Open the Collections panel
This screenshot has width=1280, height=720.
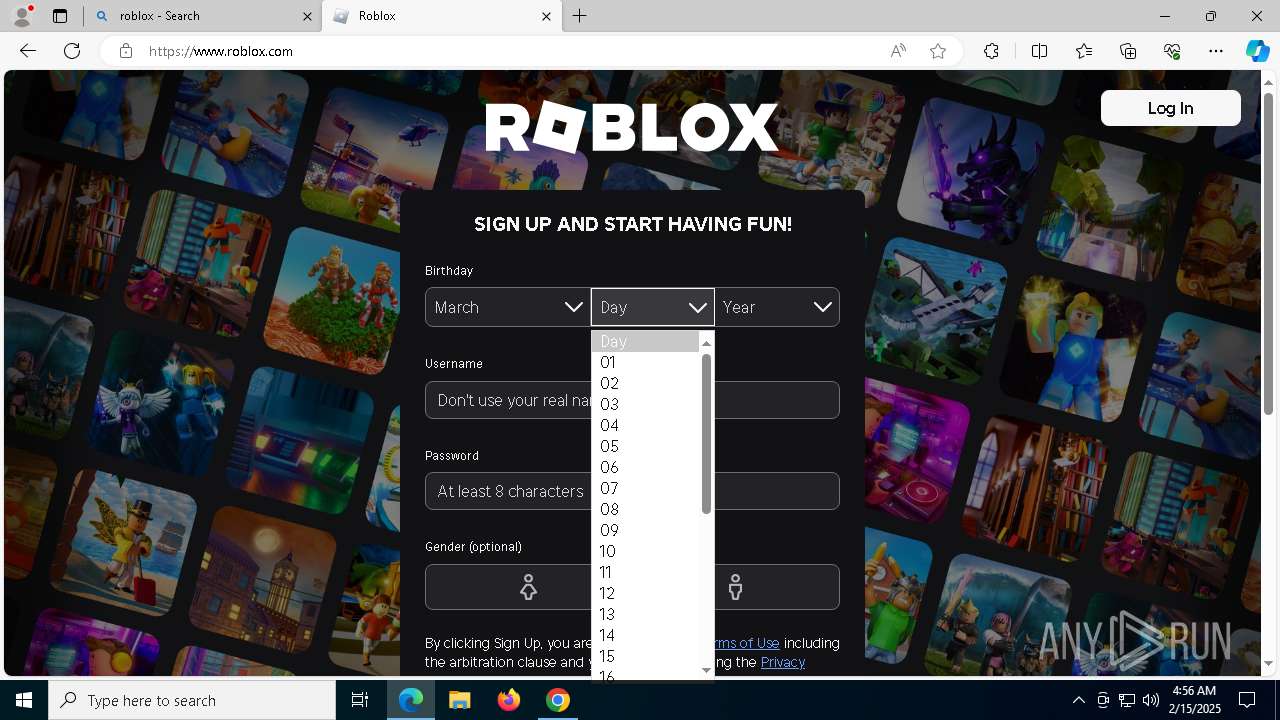(x=1128, y=51)
